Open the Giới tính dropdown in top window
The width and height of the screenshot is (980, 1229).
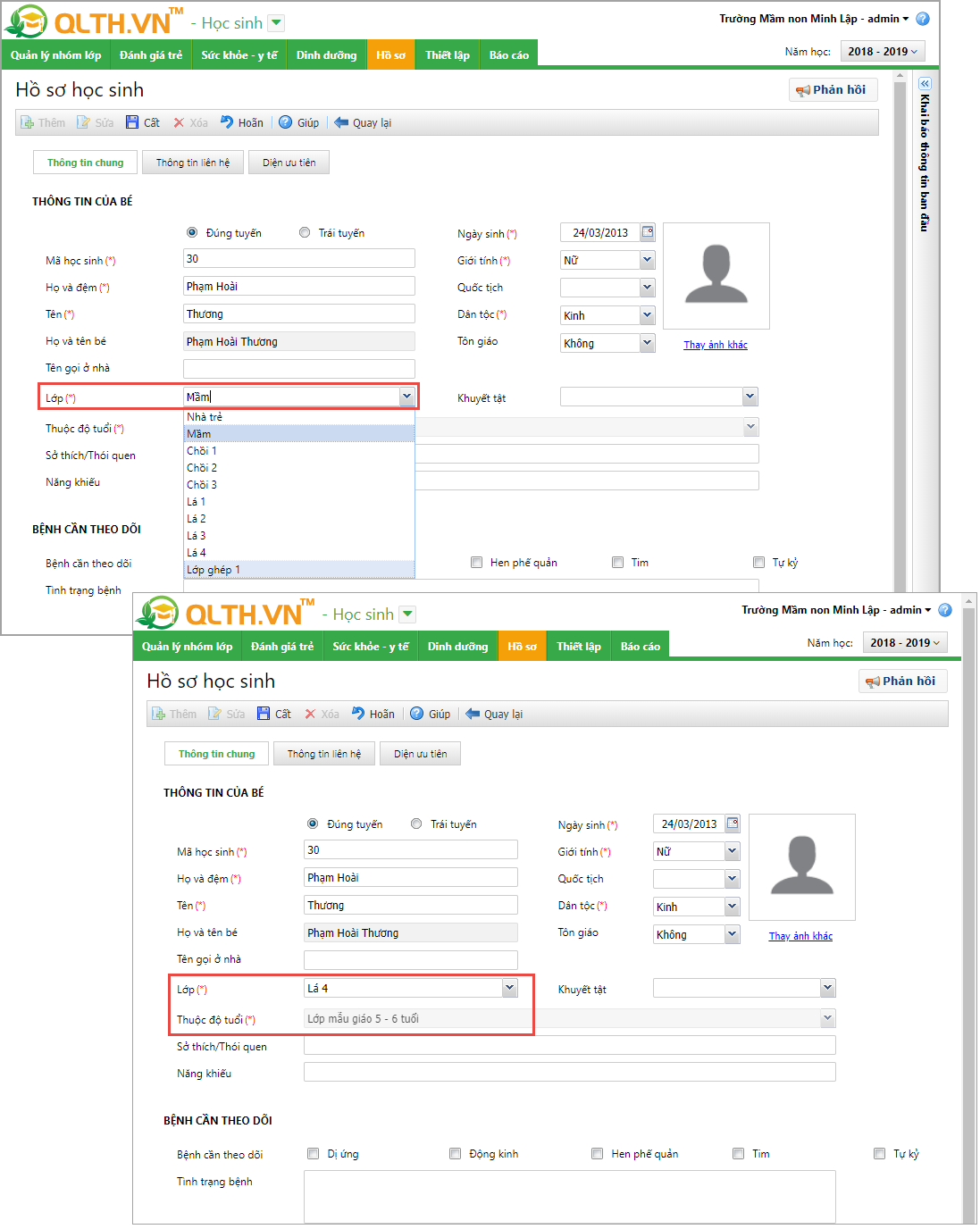(648, 260)
